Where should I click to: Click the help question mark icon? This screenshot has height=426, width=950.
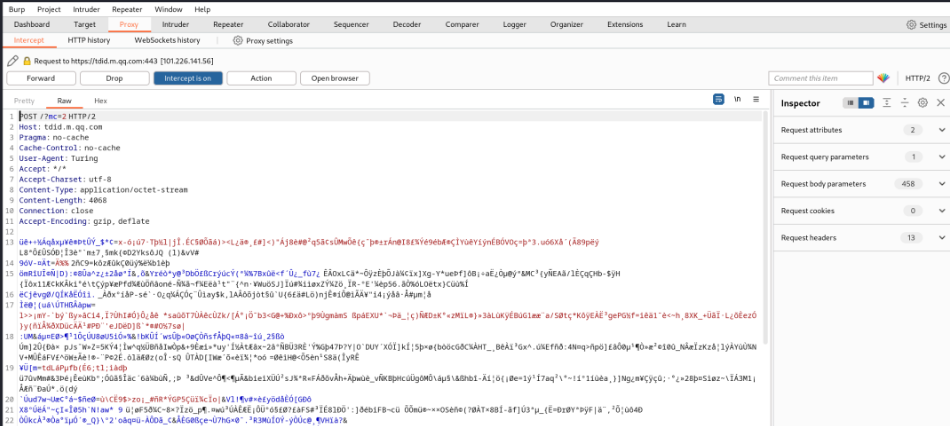943,78
